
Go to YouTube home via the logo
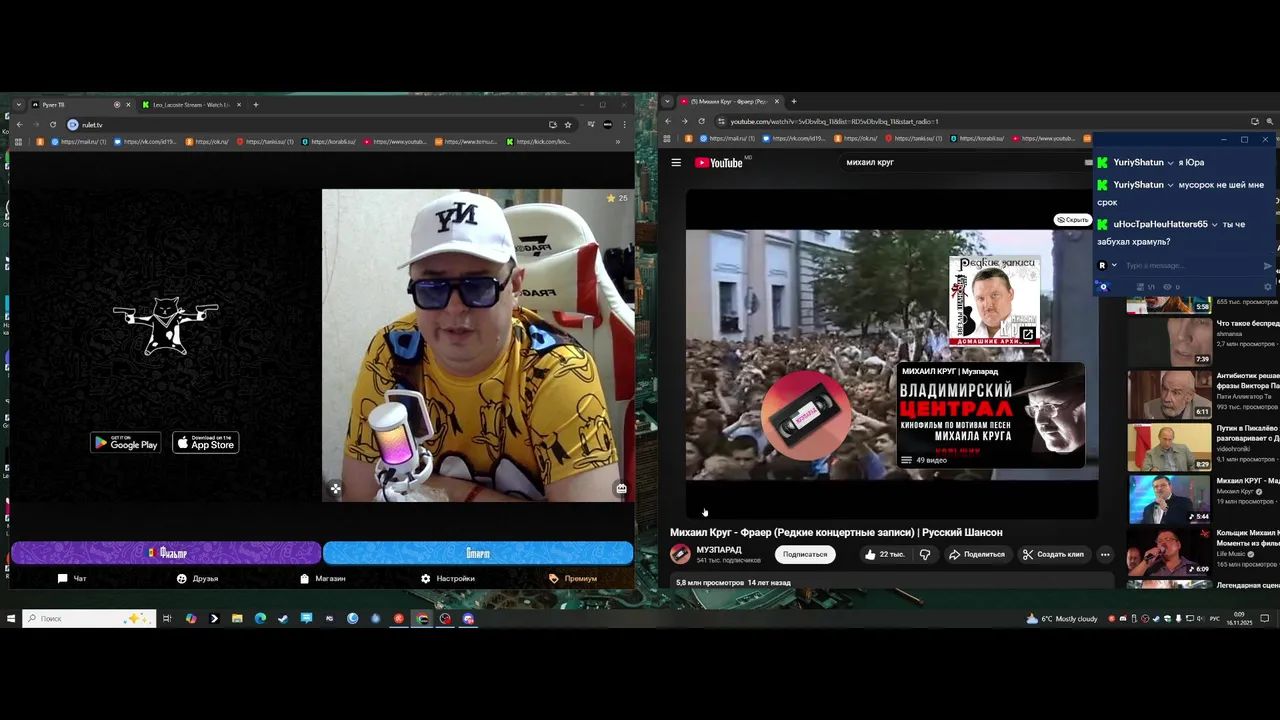pyautogui.click(x=718, y=162)
